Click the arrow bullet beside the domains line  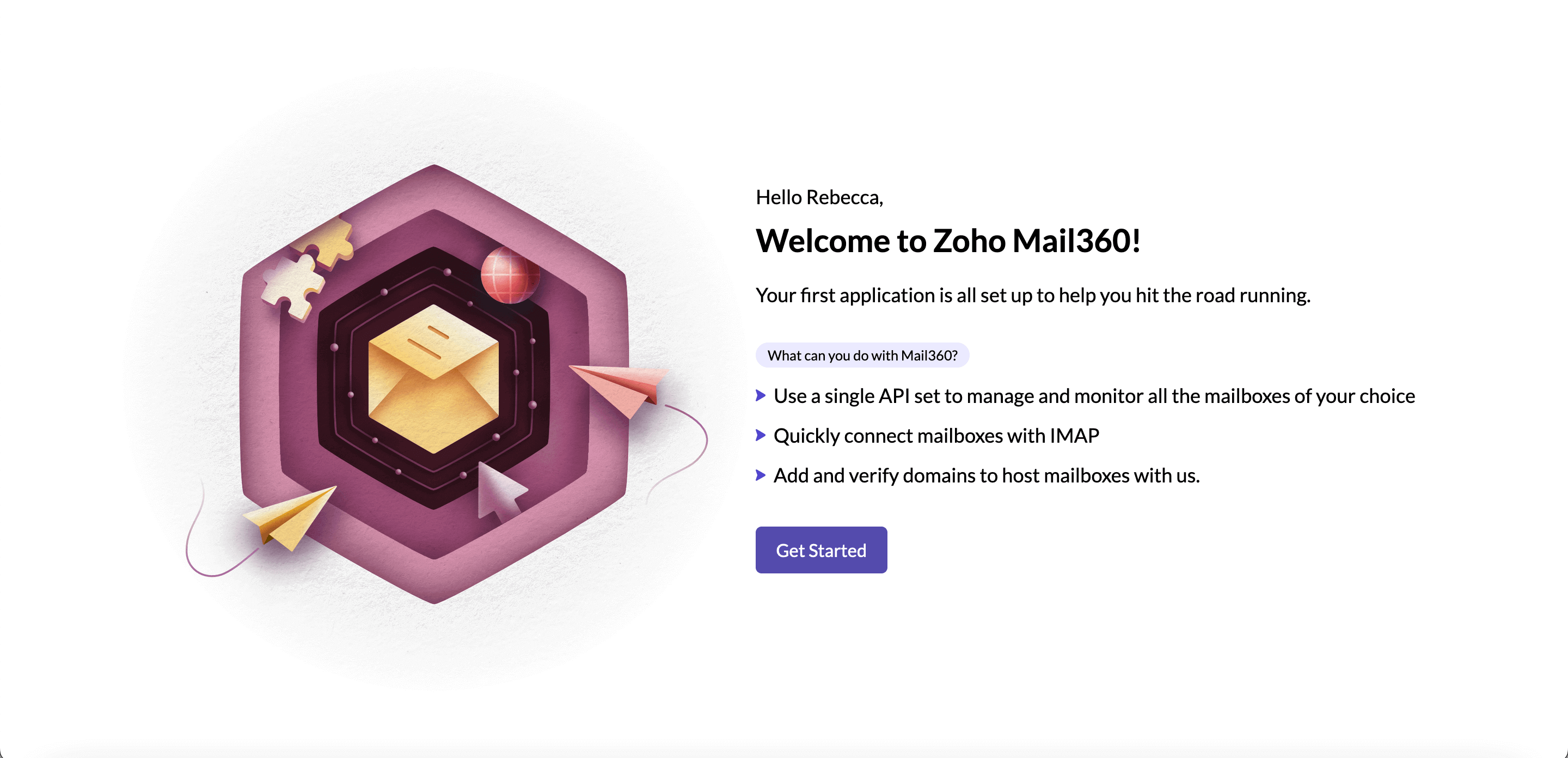(x=760, y=475)
